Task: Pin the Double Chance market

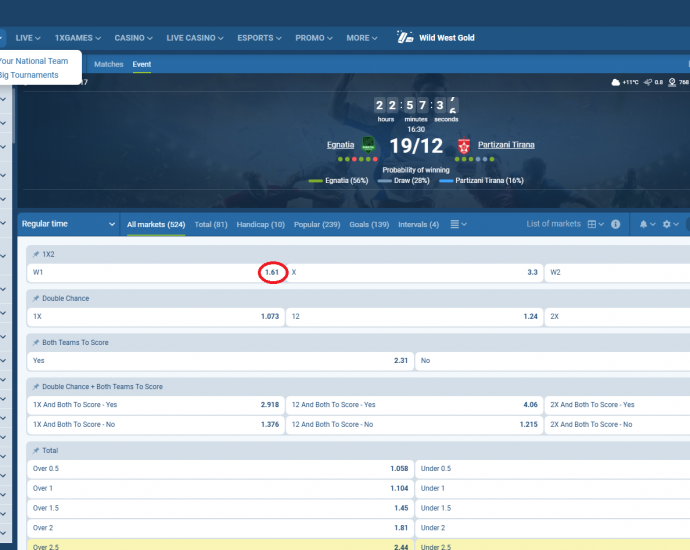Action: click(36, 298)
